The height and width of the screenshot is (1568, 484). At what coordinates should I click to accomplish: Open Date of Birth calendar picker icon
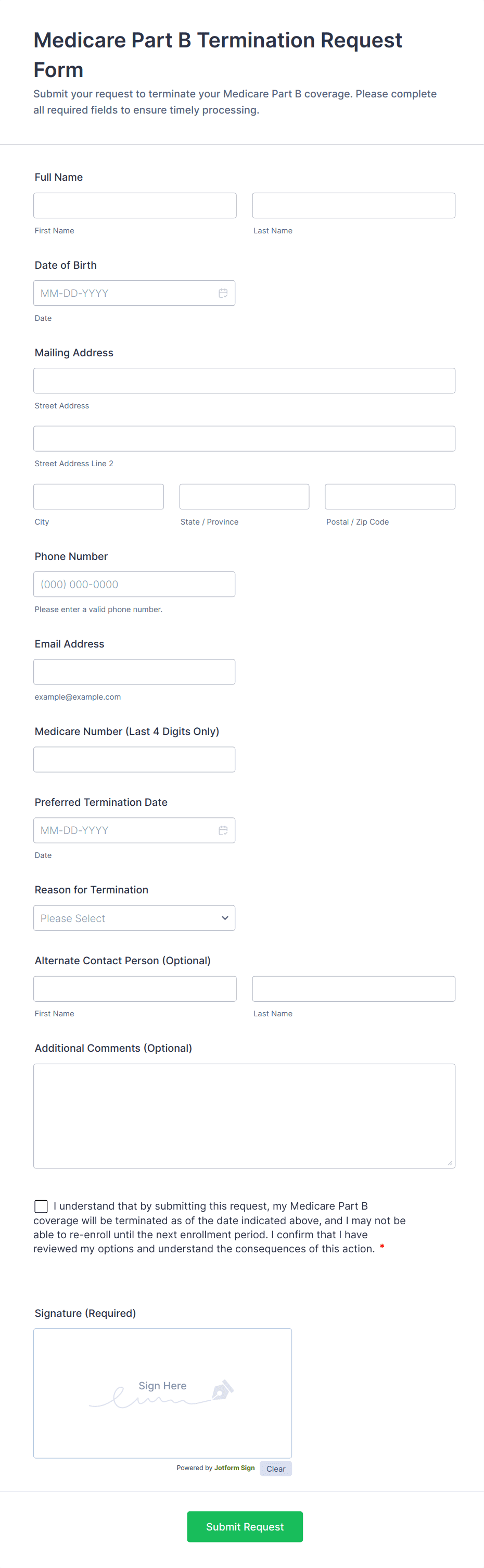coord(223,293)
